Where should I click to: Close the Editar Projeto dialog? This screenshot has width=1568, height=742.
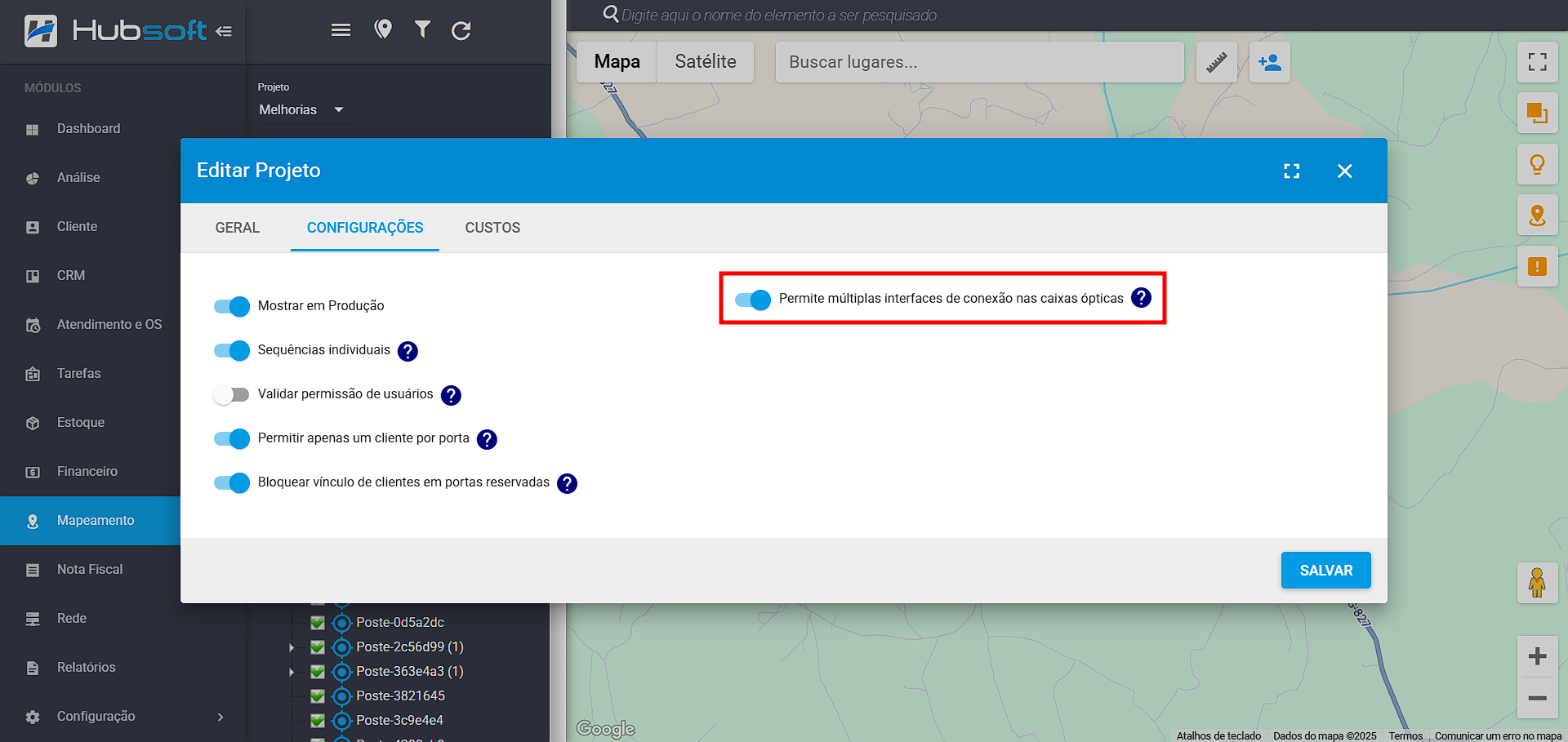pos(1345,171)
